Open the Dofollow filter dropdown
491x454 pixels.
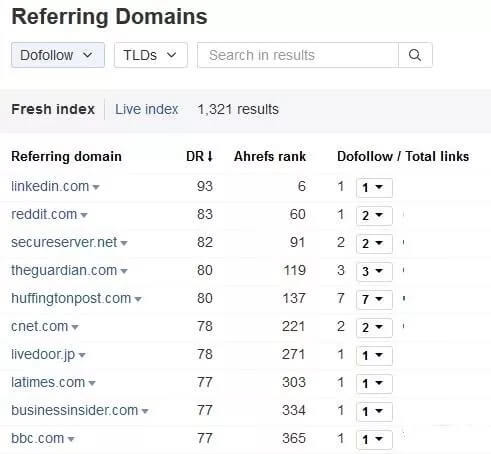click(58, 55)
